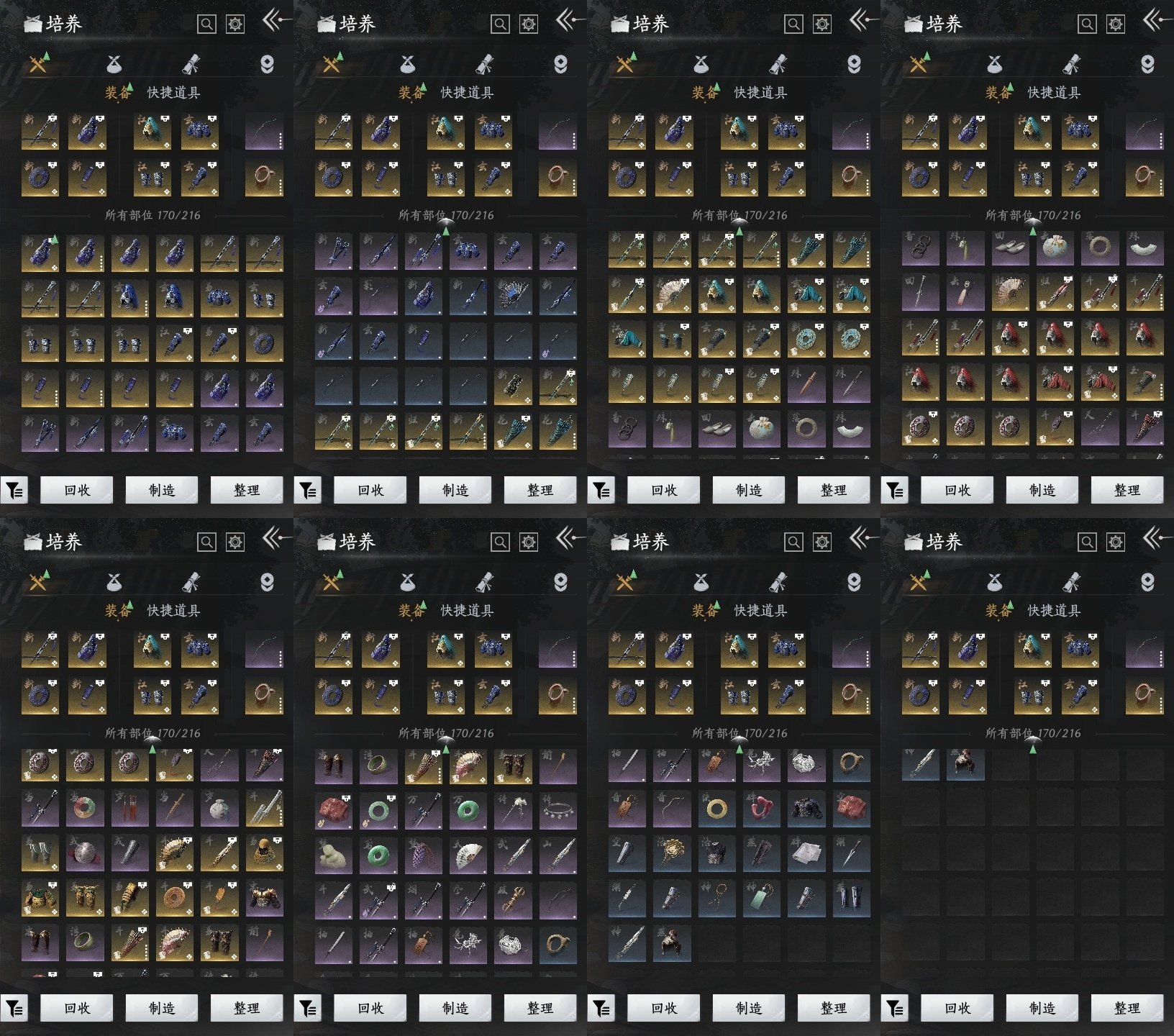Select equipped teal helmet in bottom-left panel

[152, 649]
